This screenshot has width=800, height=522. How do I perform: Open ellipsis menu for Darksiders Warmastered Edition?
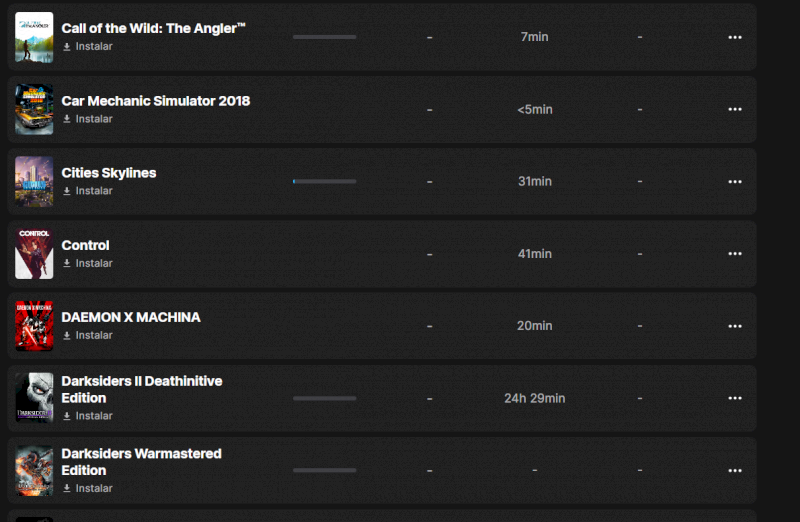click(x=735, y=470)
